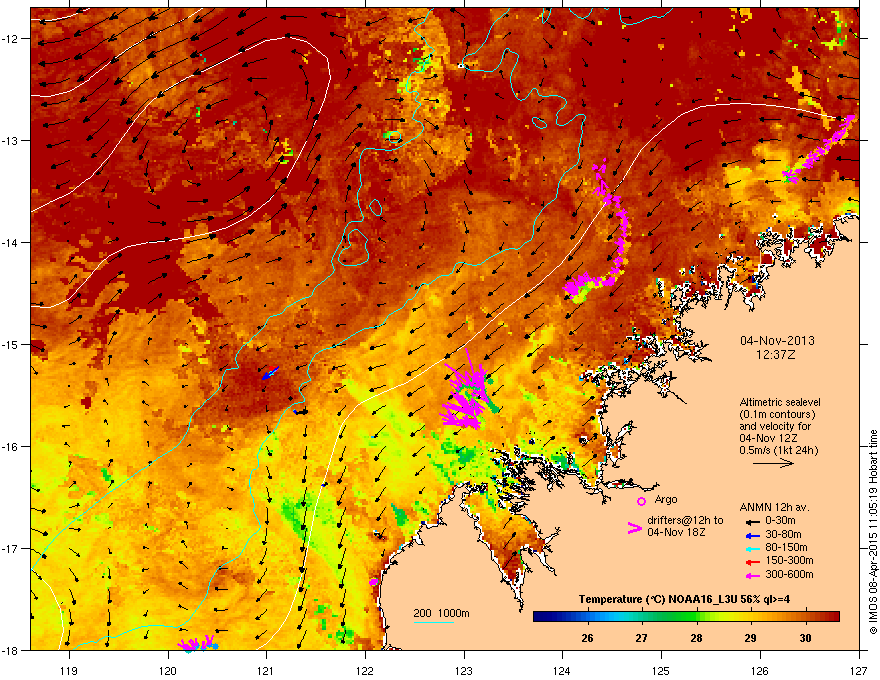This screenshot has width=880, height=680.
Task: Click the longitude axis label 123
Action: click(x=464, y=670)
